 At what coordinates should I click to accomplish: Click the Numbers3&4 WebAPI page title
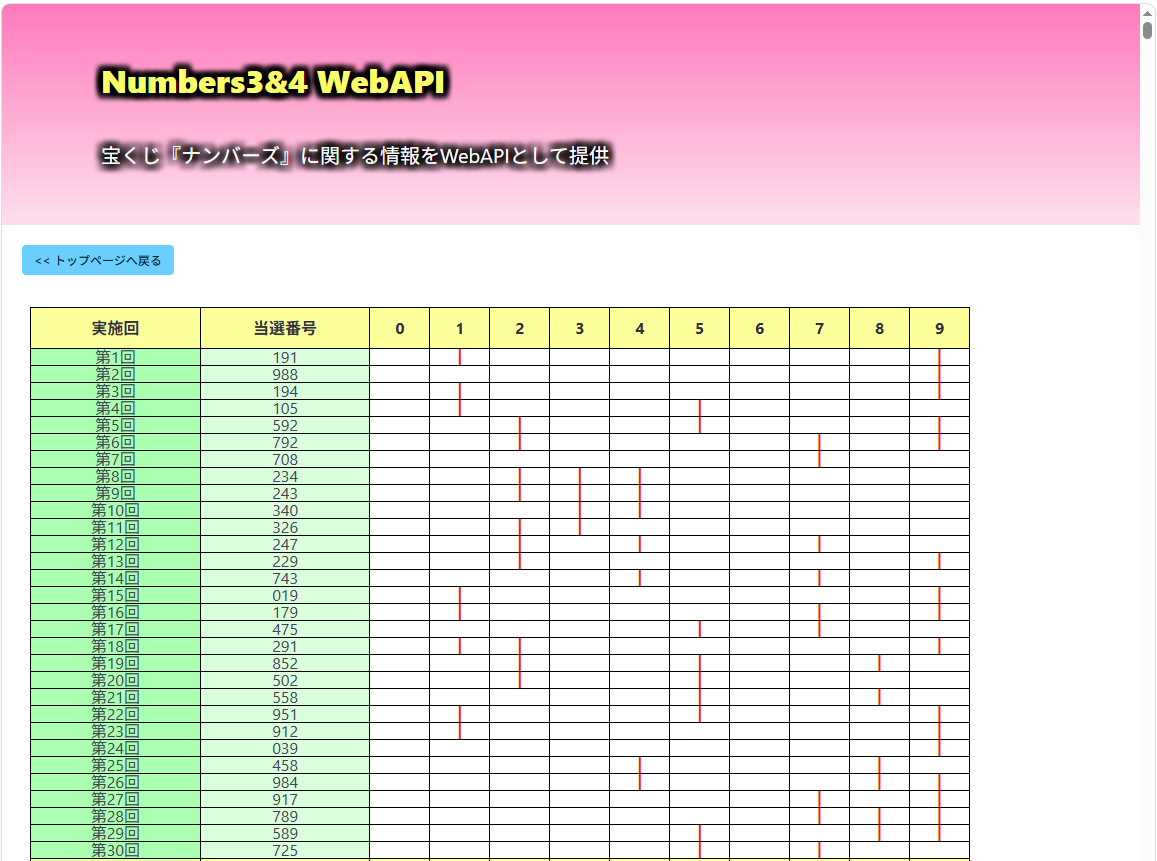[273, 82]
